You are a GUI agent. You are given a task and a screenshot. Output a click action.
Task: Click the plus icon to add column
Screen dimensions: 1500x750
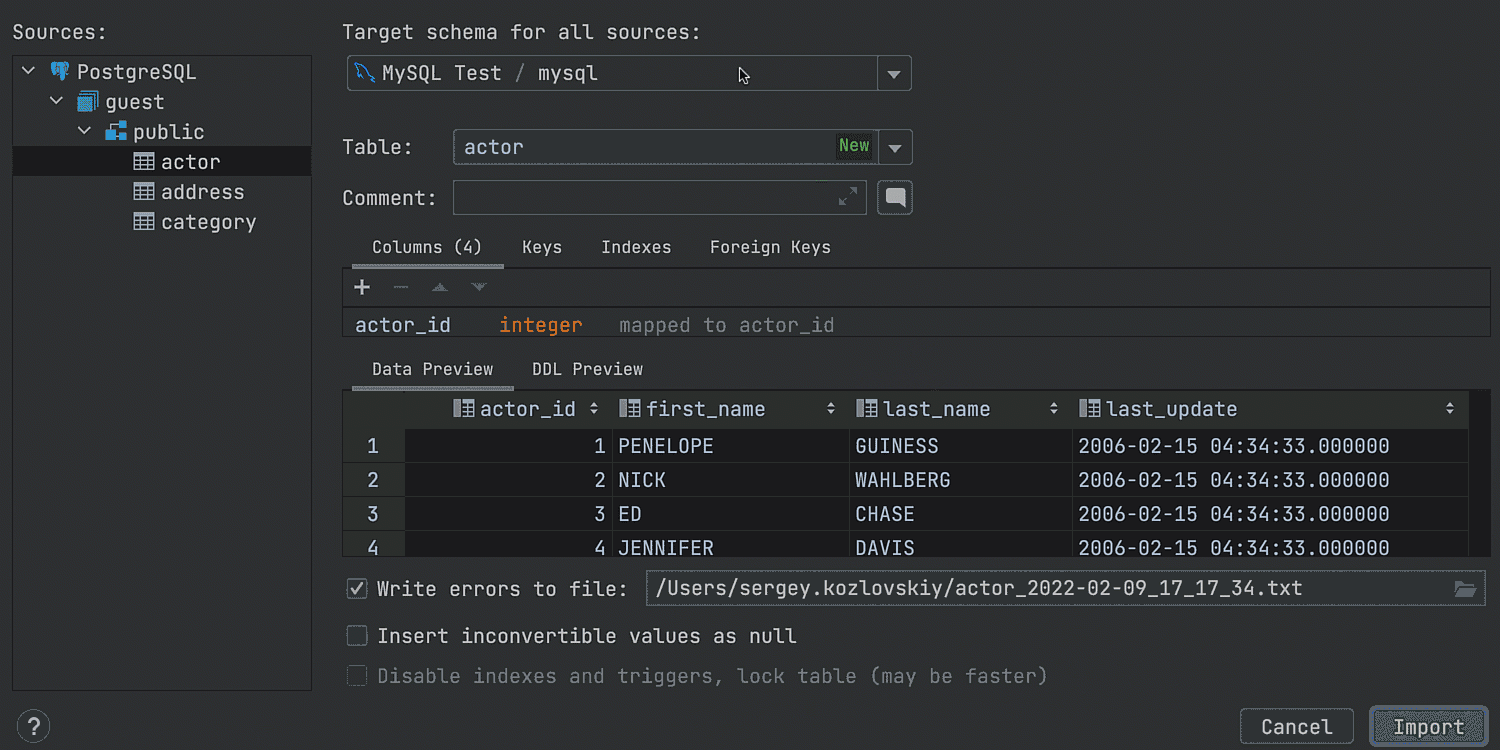coord(362,288)
